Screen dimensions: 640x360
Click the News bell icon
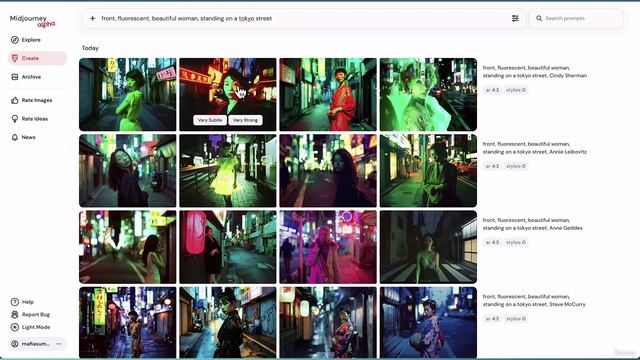pyautogui.click(x=15, y=138)
